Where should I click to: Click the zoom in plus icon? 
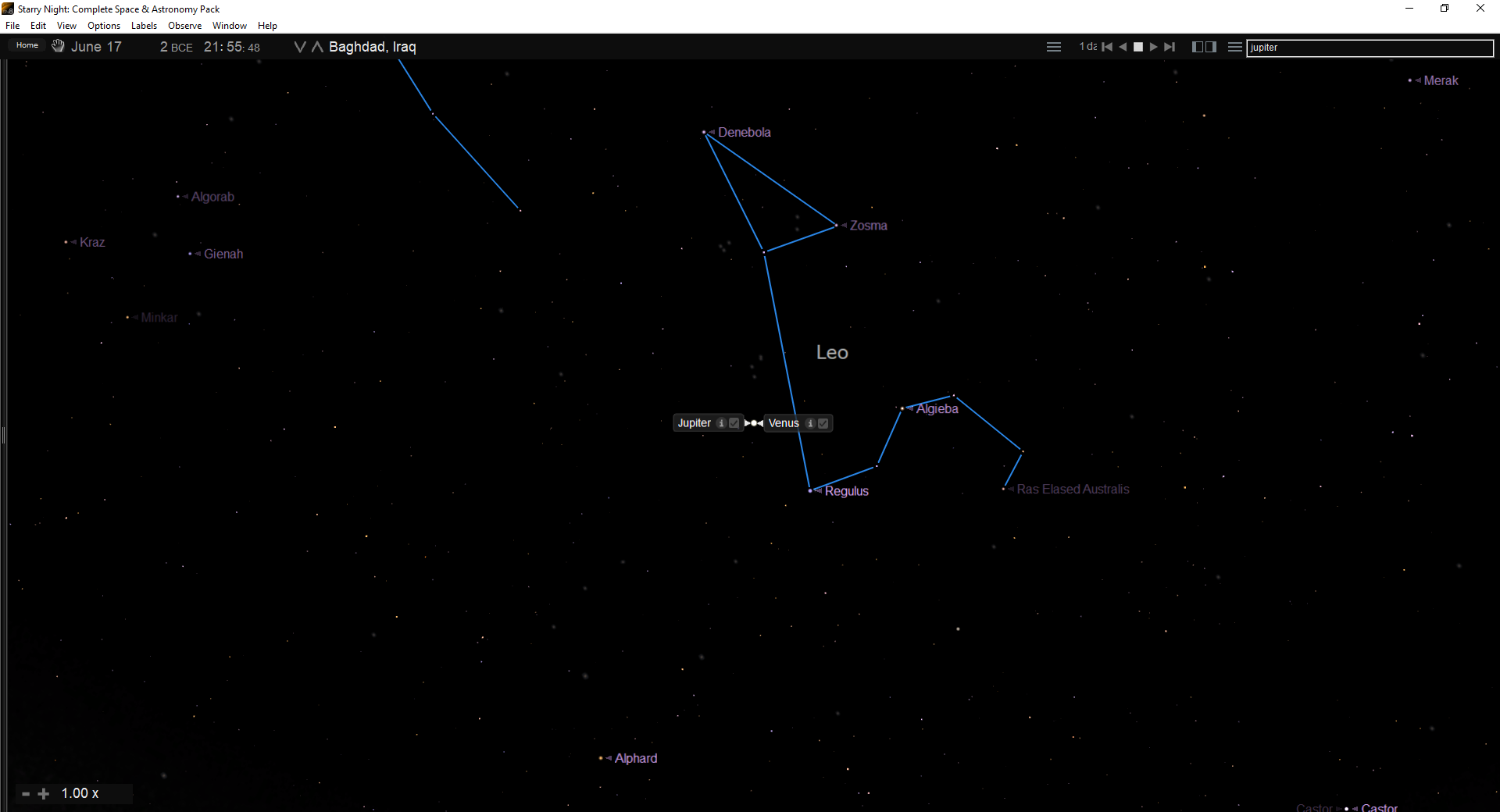(x=44, y=793)
